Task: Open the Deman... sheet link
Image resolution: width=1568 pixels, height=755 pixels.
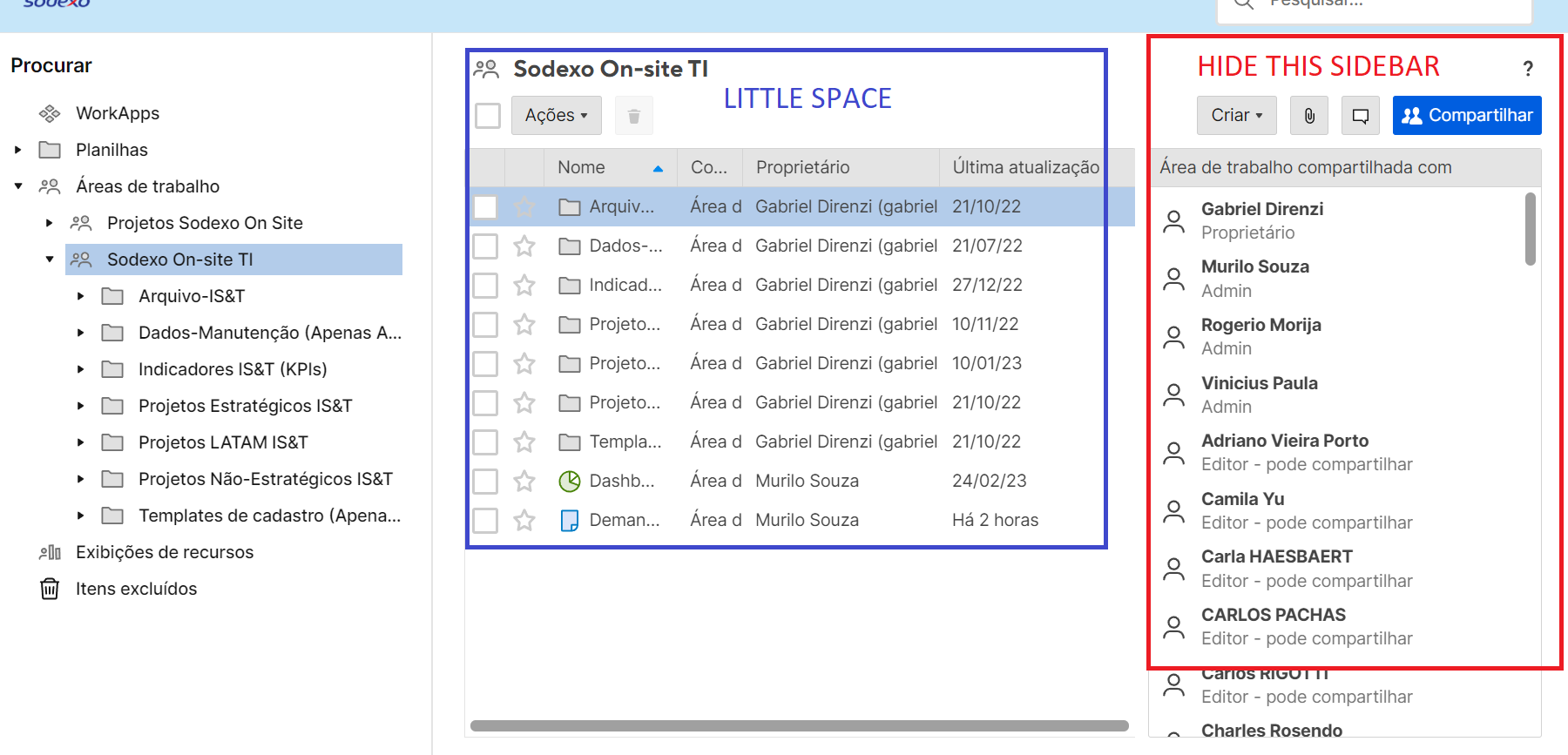Action: (x=625, y=520)
